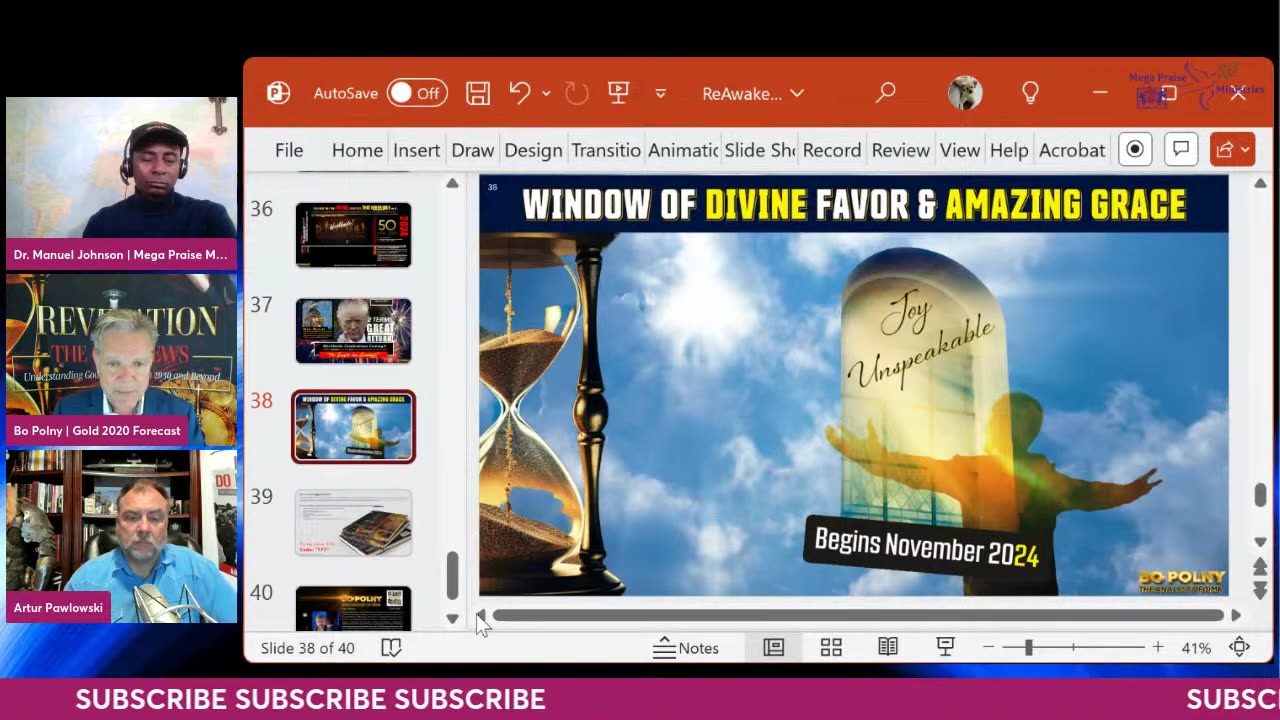Open the Share button dropdown
This screenshot has width=1280, height=720.
(1232, 150)
